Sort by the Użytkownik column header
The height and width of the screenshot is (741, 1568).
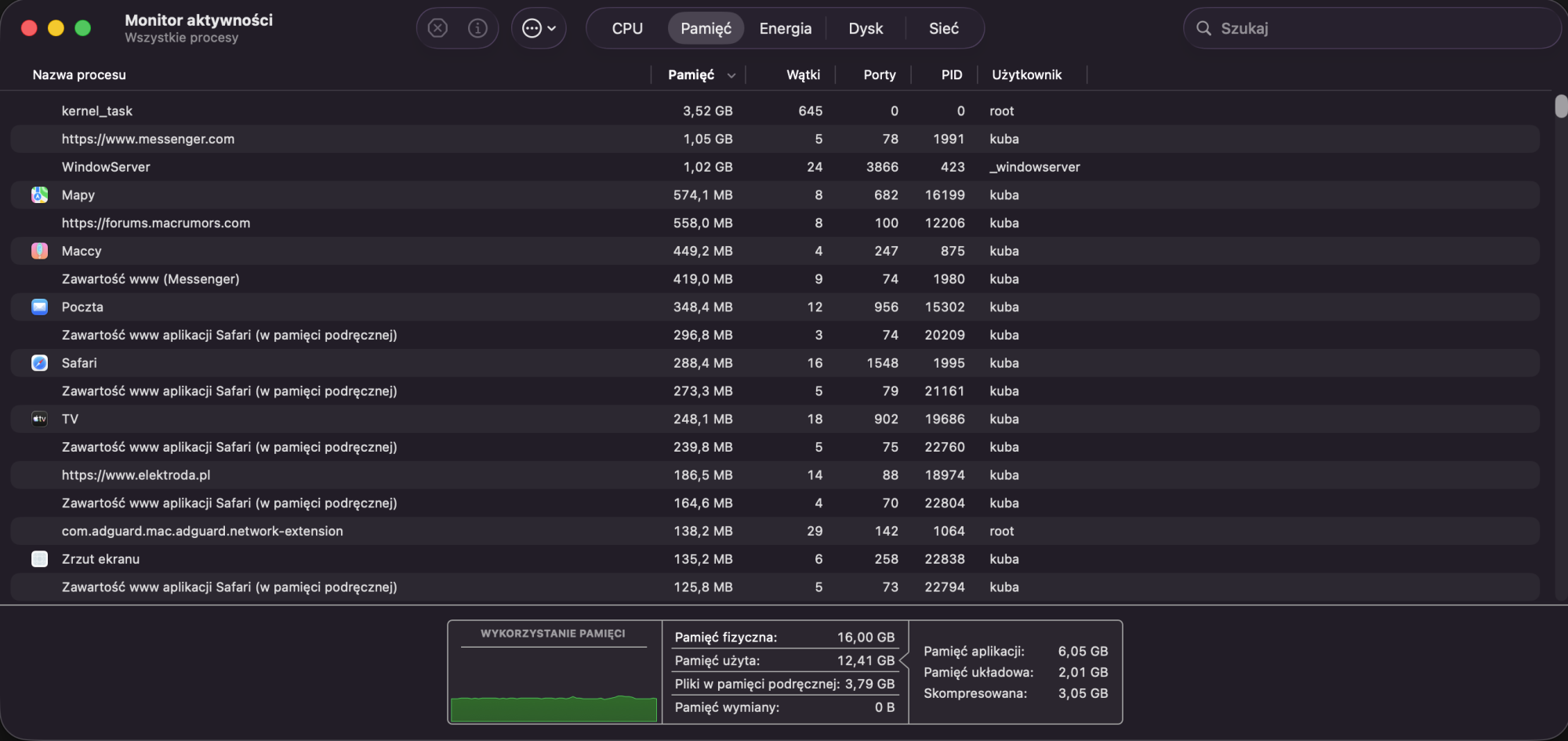pos(1026,74)
